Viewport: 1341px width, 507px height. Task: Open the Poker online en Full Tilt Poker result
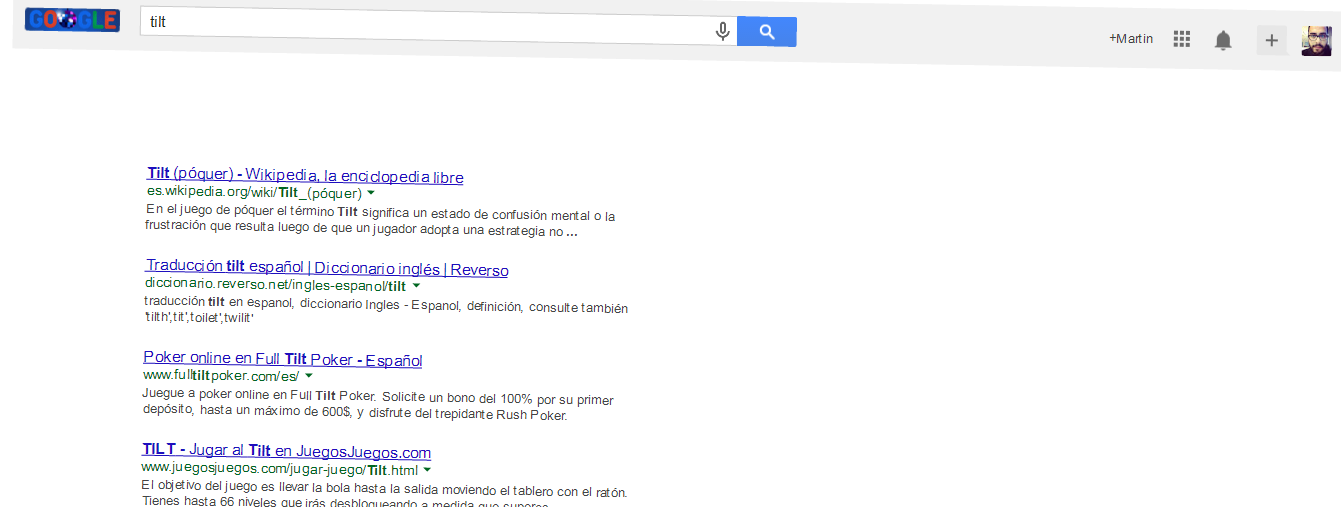tap(283, 359)
